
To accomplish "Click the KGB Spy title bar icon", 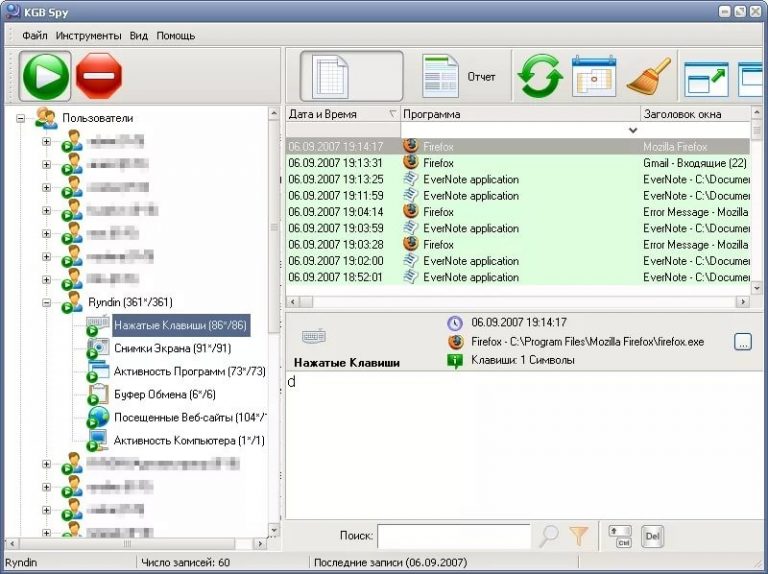I will pyautogui.click(x=12, y=10).
